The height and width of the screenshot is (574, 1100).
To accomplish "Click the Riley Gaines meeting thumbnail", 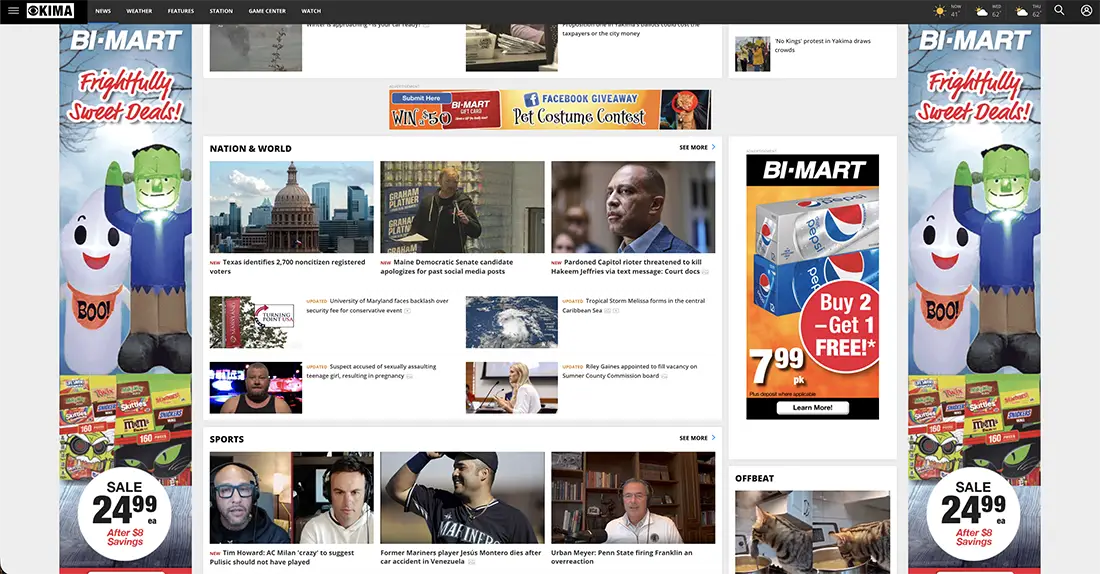I will point(512,387).
